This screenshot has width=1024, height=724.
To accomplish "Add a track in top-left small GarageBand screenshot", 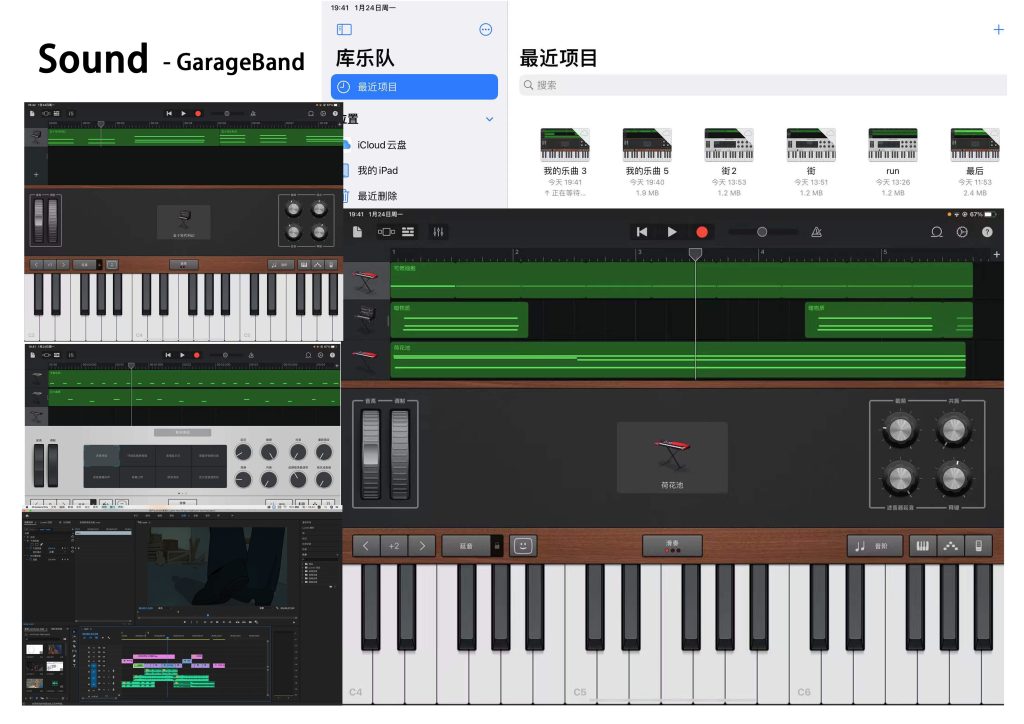I will [x=36, y=174].
